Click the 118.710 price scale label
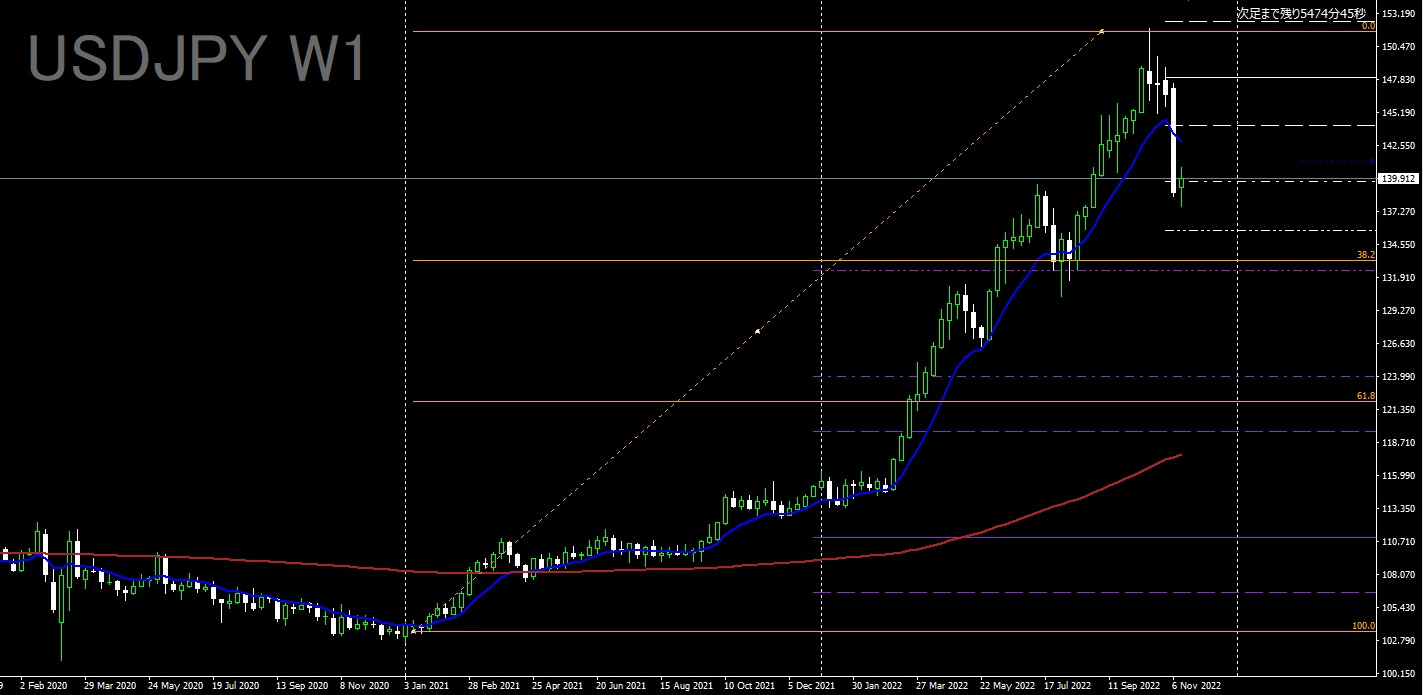The image size is (1423, 695). click(x=1400, y=443)
